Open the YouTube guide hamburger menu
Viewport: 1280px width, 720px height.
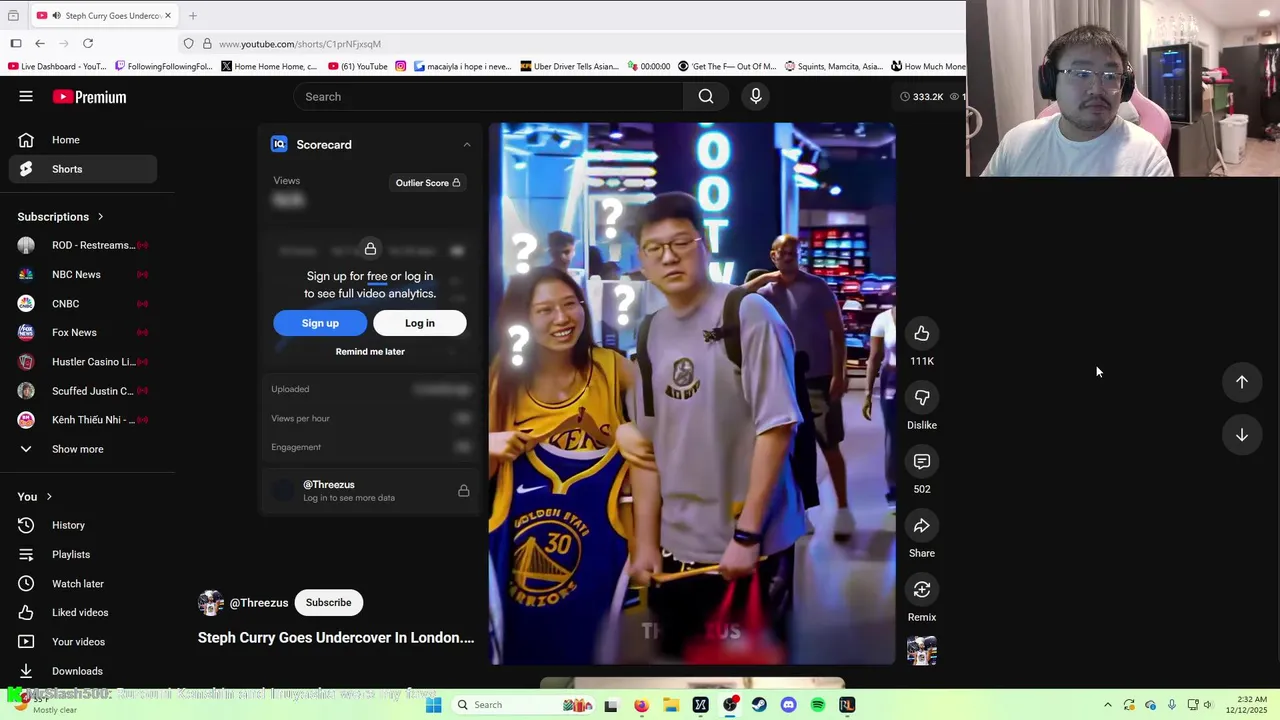tap(26, 96)
